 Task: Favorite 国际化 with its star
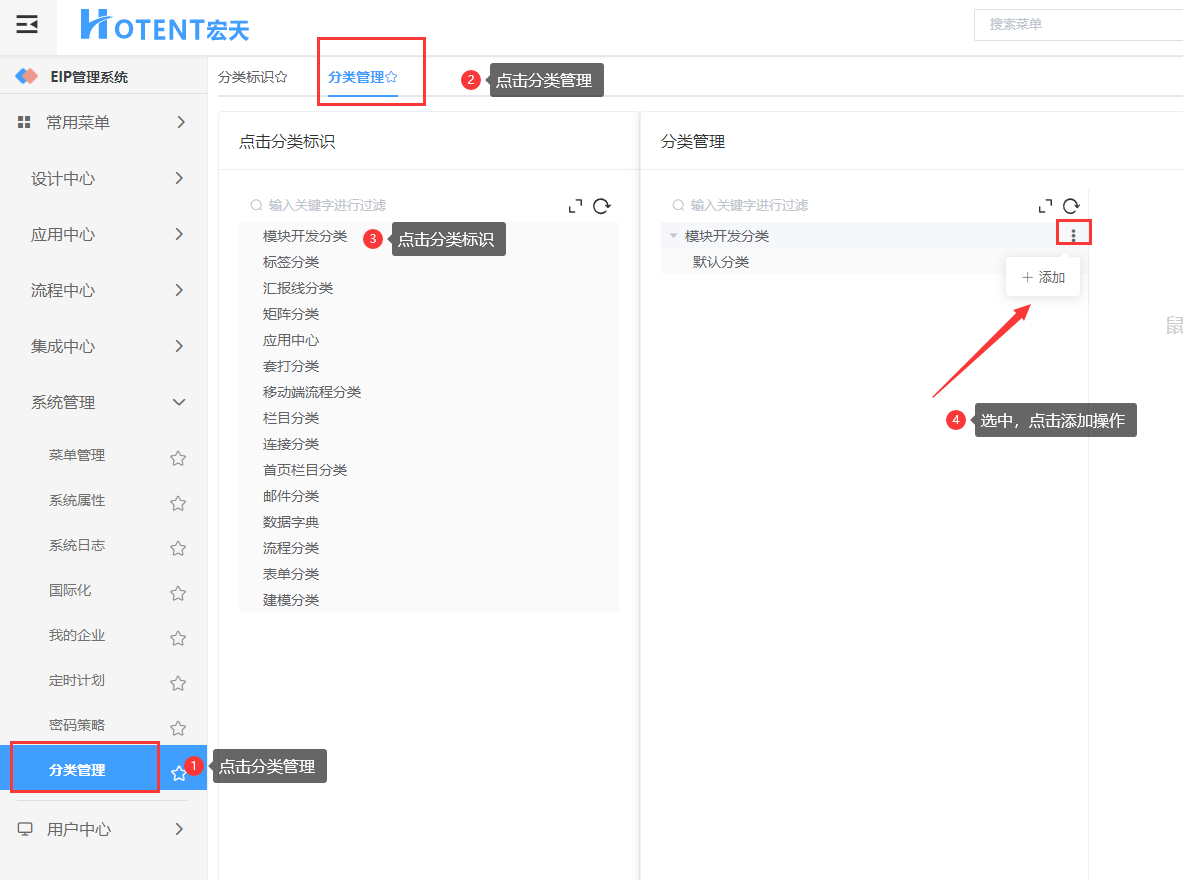pos(178,593)
